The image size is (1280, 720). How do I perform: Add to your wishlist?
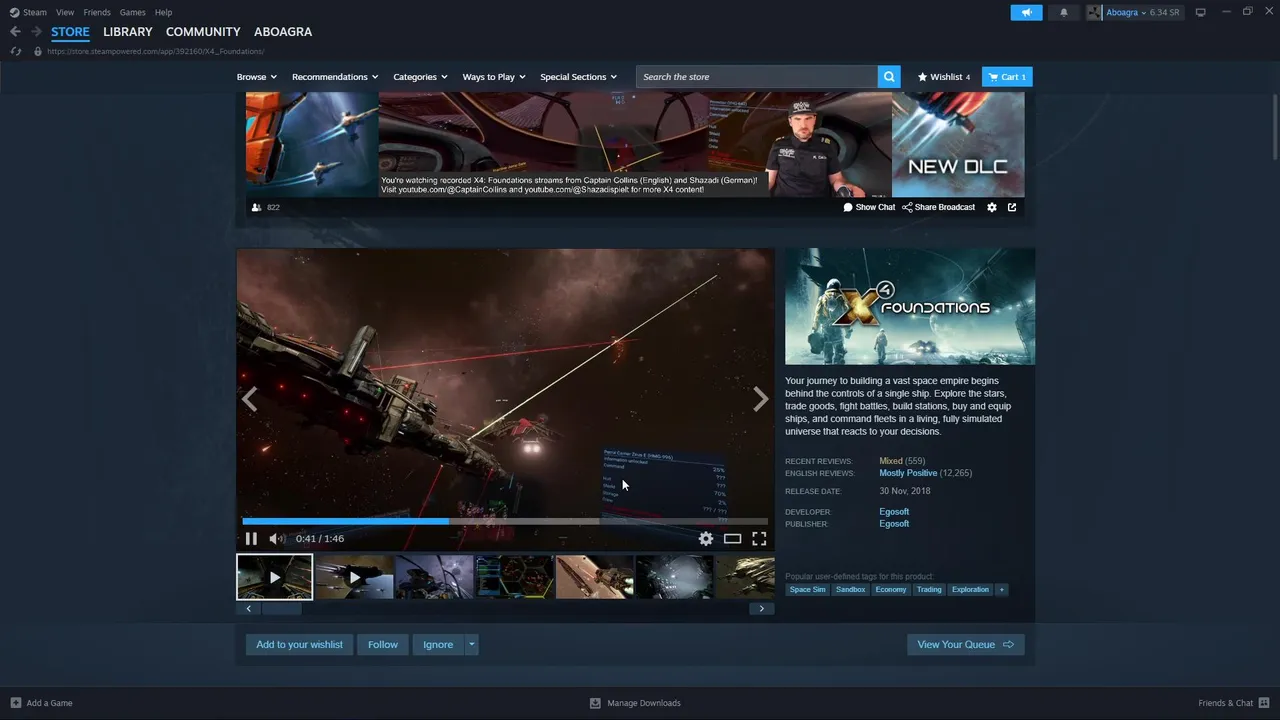pos(299,644)
